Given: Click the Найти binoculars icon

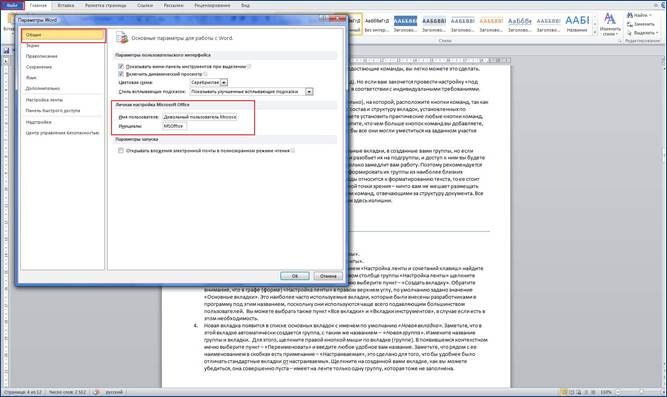Looking at the screenshot, I should (x=630, y=15).
